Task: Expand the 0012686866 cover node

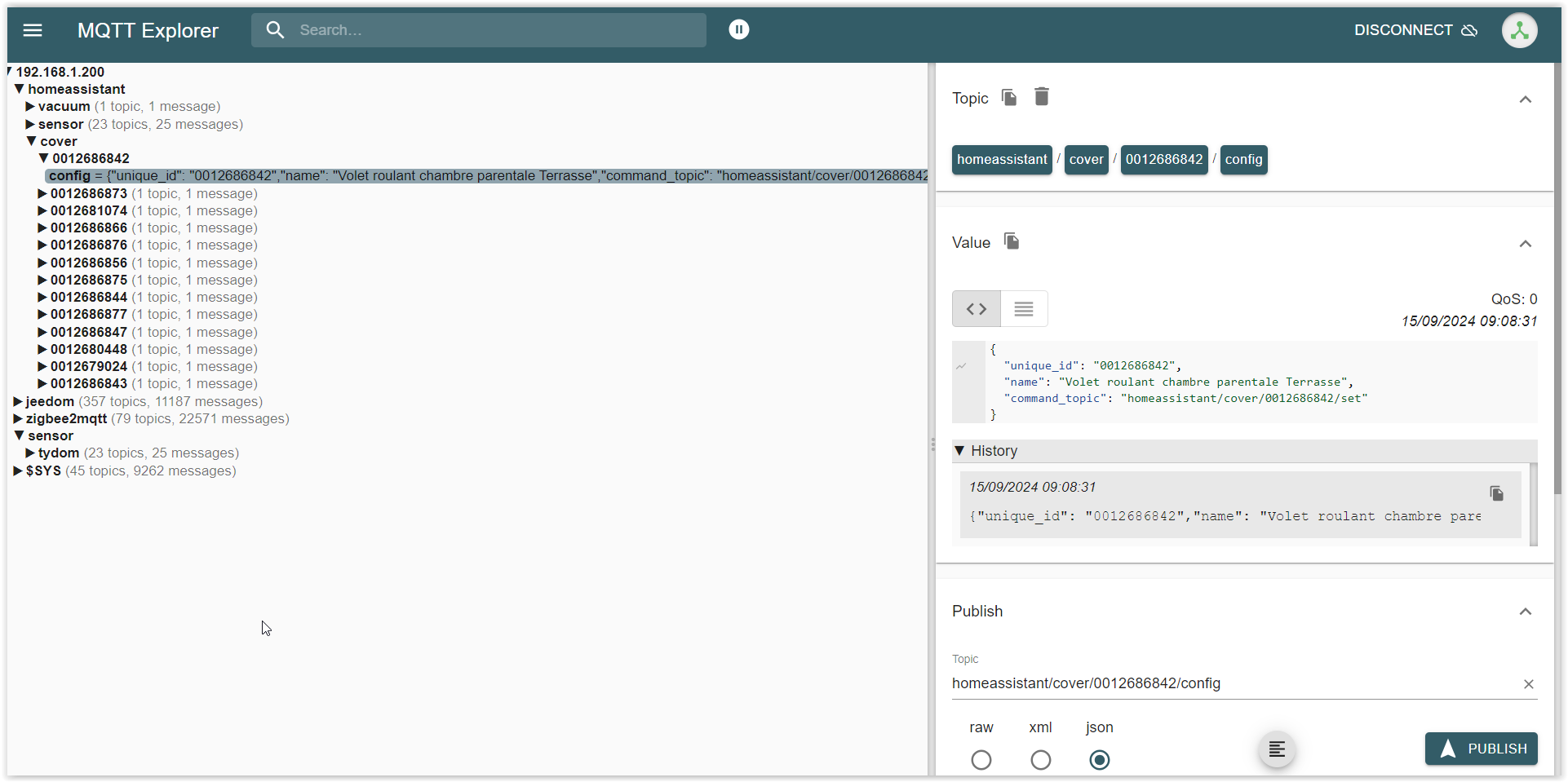Action: 42,228
